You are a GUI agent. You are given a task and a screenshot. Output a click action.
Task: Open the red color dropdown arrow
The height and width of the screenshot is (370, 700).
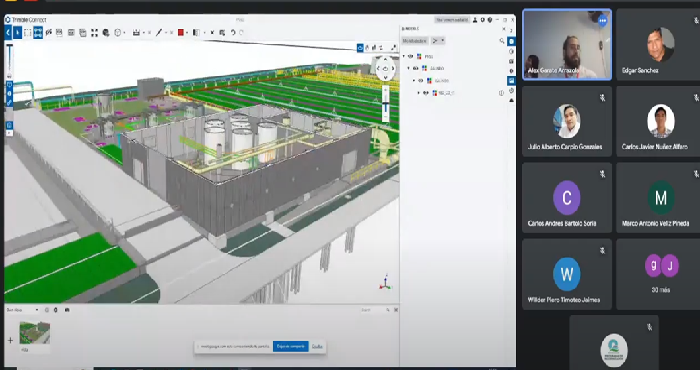186,32
